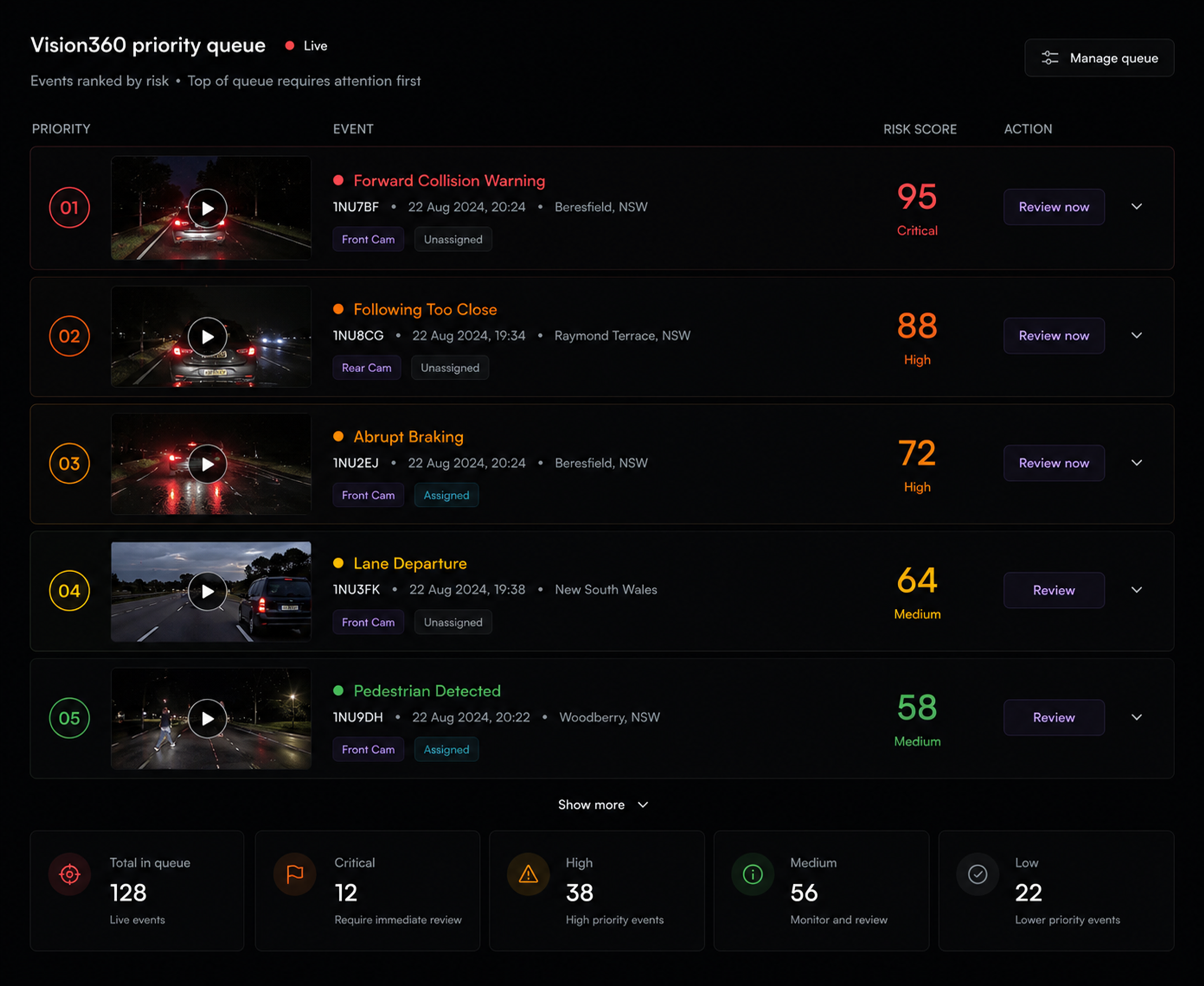Click the priority 03 circle badge
The image size is (1204, 986).
[x=69, y=464]
